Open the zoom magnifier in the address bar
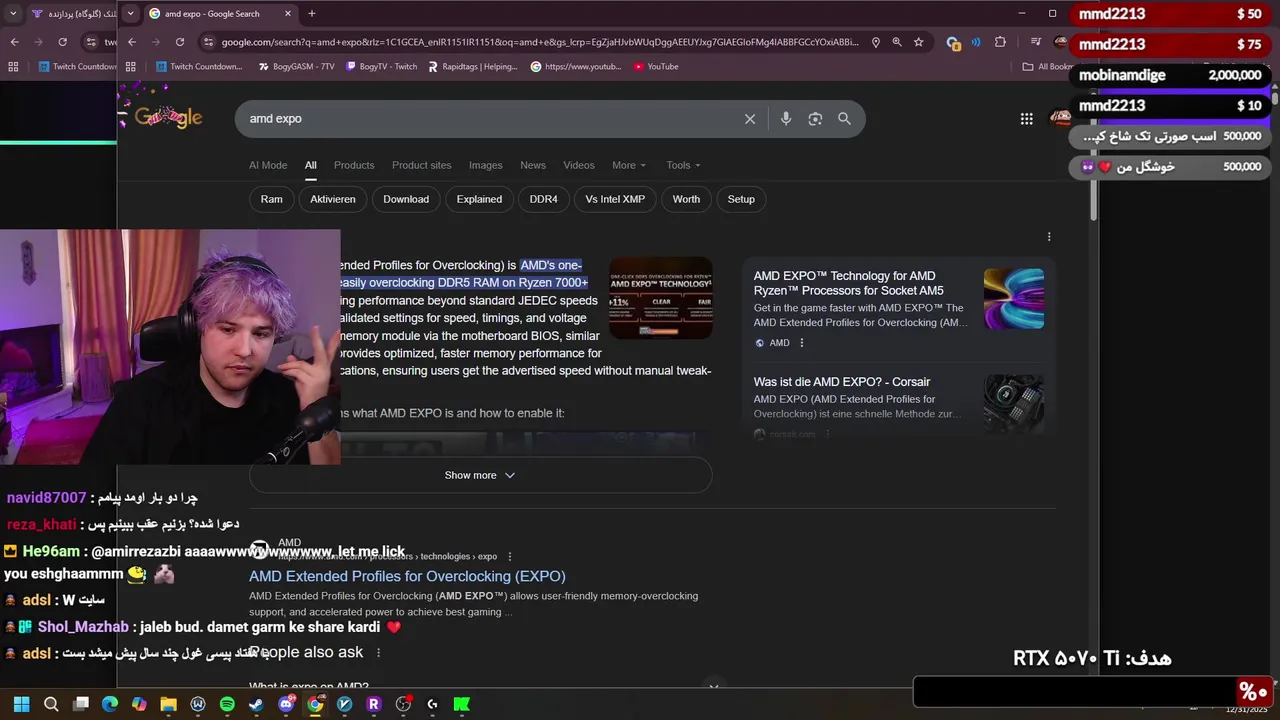This screenshot has width=1280, height=720. tap(897, 42)
